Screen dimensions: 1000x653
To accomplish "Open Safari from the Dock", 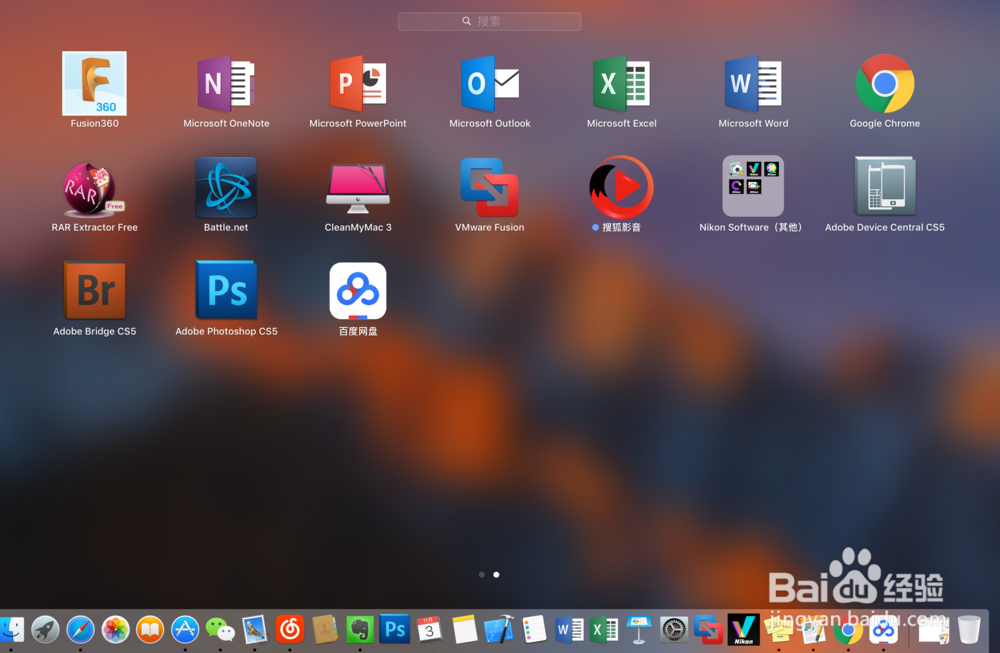I will click(x=80, y=630).
